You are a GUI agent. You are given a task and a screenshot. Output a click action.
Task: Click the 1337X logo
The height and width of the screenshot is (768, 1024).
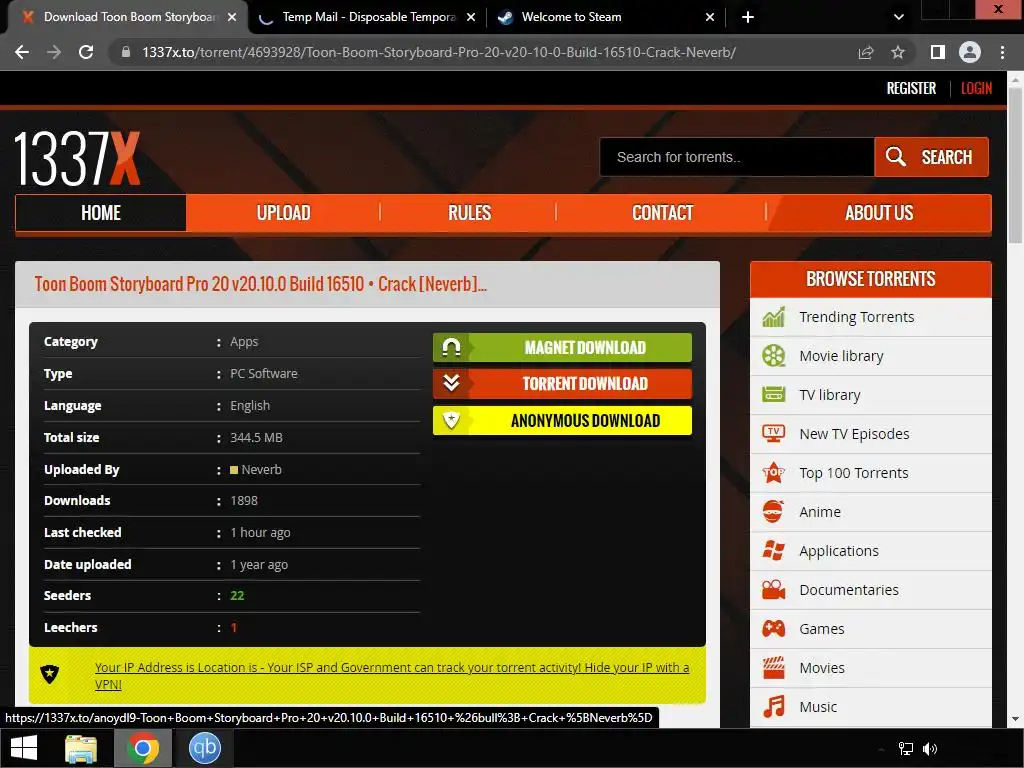point(77,159)
